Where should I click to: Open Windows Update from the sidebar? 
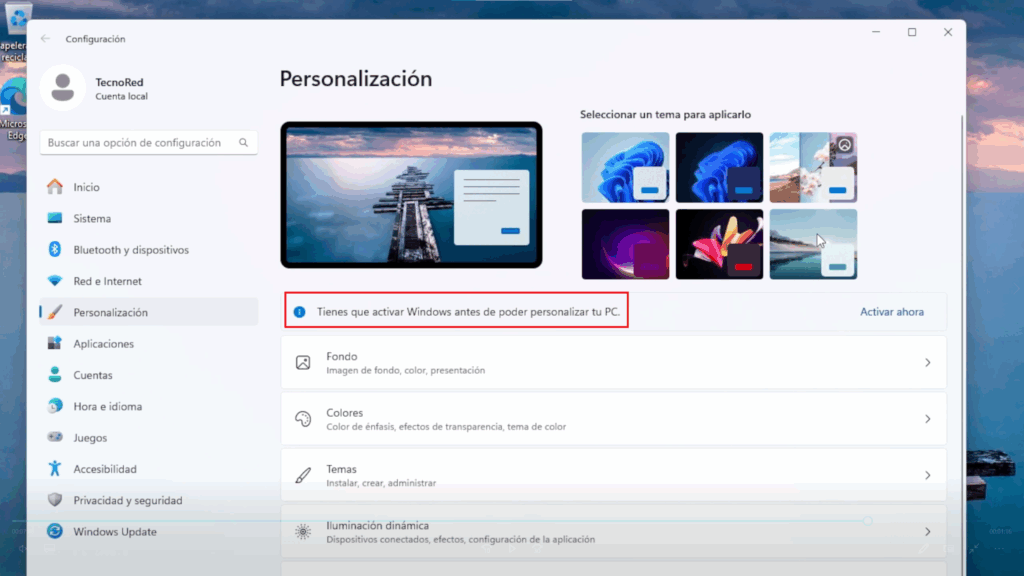click(x=149, y=532)
